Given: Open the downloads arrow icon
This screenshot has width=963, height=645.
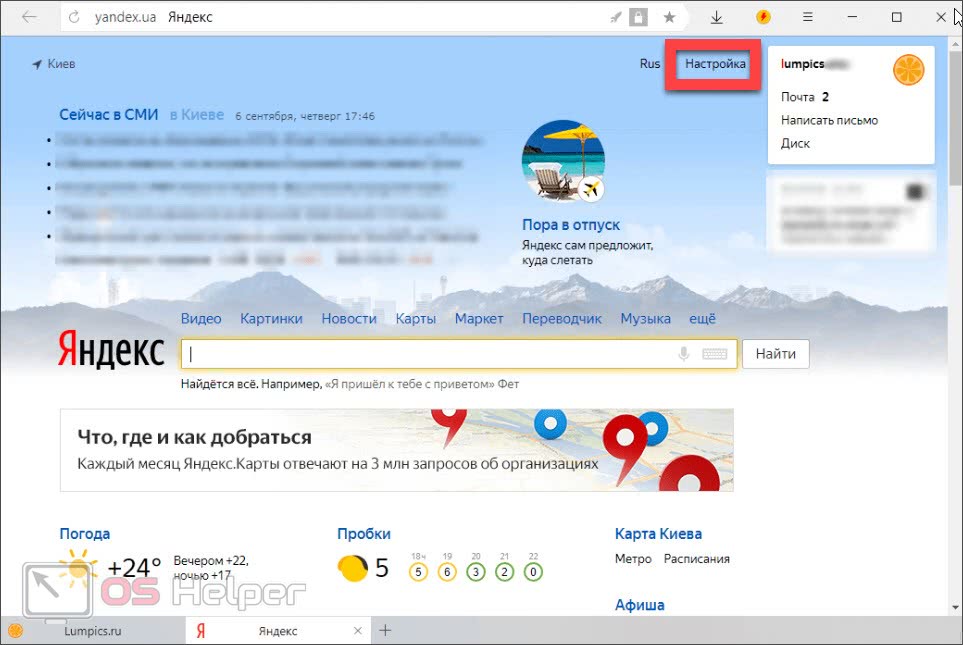Looking at the screenshot, I should (x=717, y=17).
